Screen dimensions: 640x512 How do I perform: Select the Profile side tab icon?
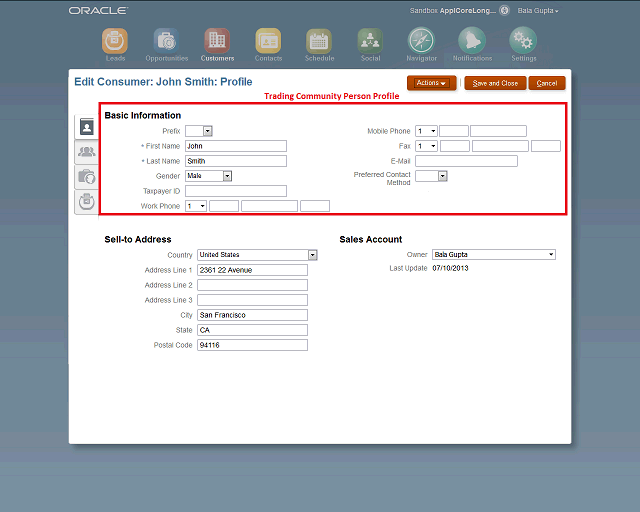[x=87, y=127]
